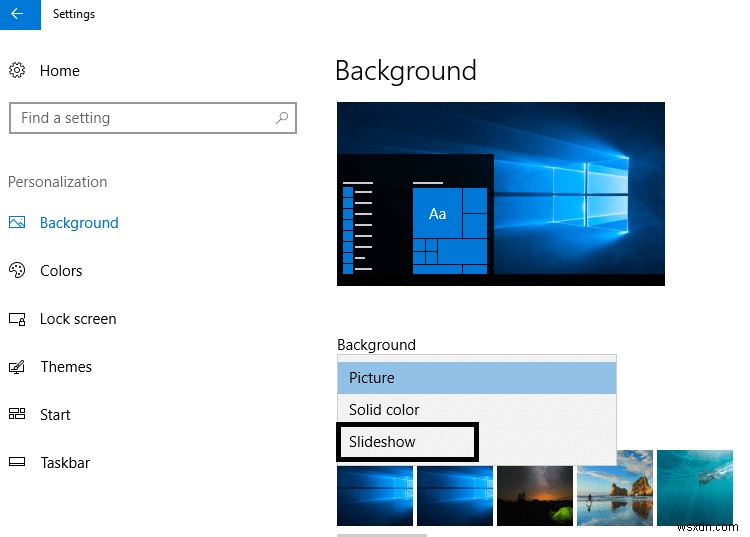This screenshot has height=537, width=750.
Task: Click the magnifier icon in the search box
Action: point(282,118)
